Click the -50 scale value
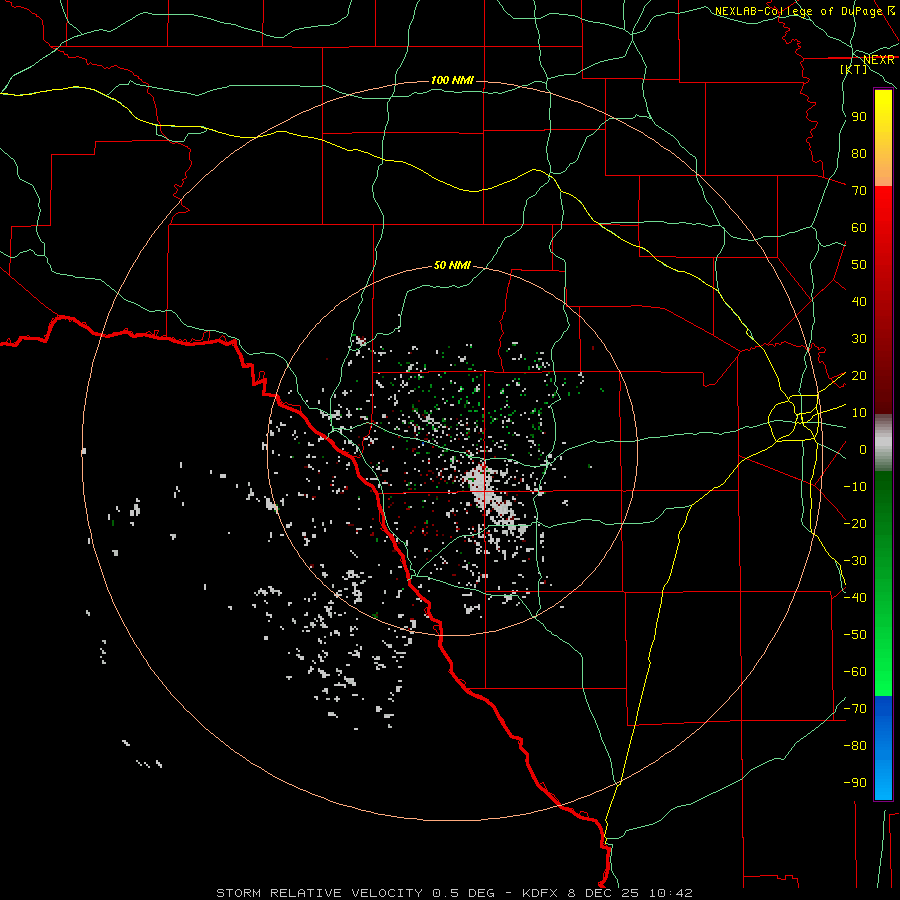 [x=855, y=635]
